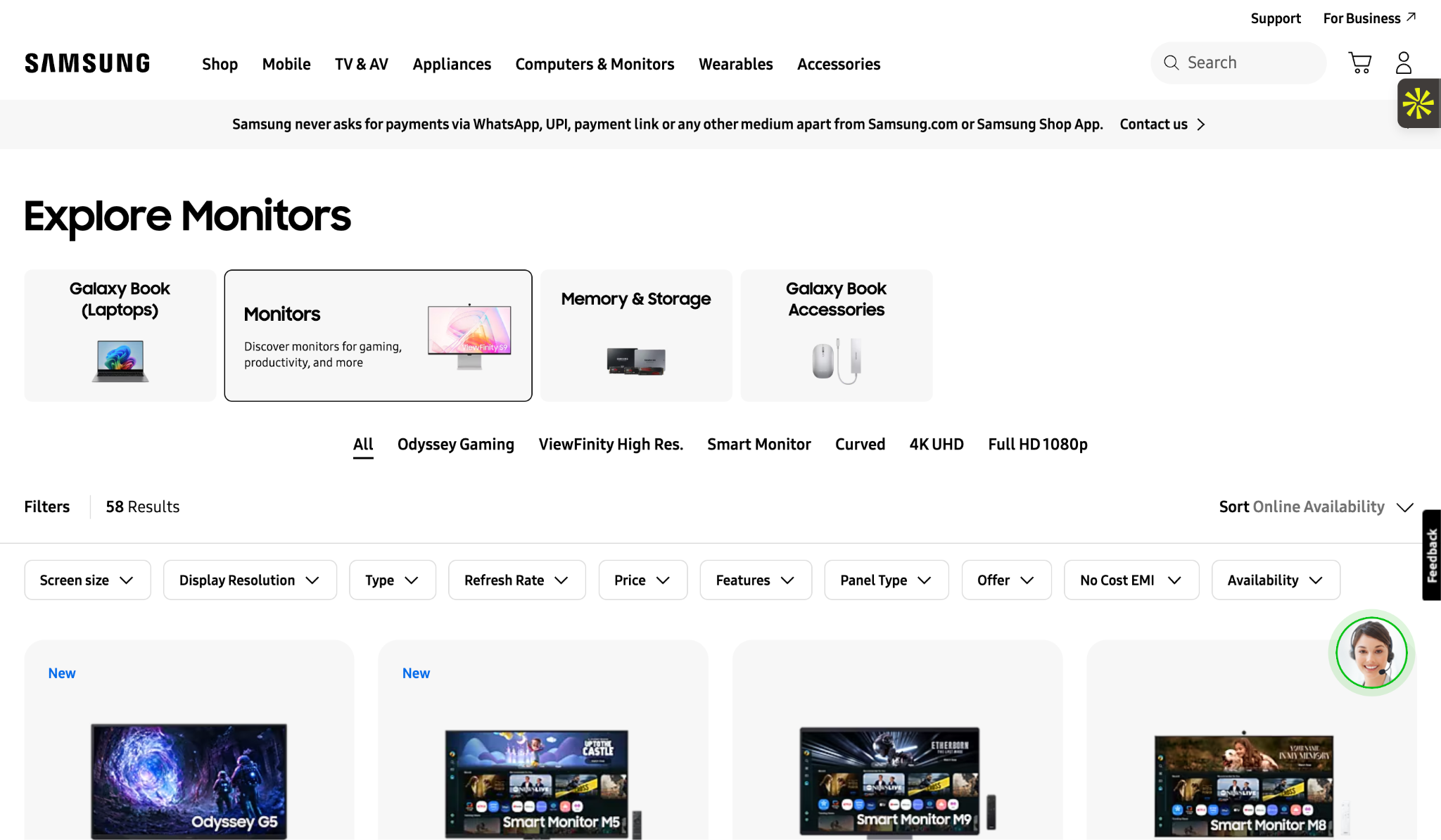
Task: Select the 4K UHD tab
Action: coord(936,445)
